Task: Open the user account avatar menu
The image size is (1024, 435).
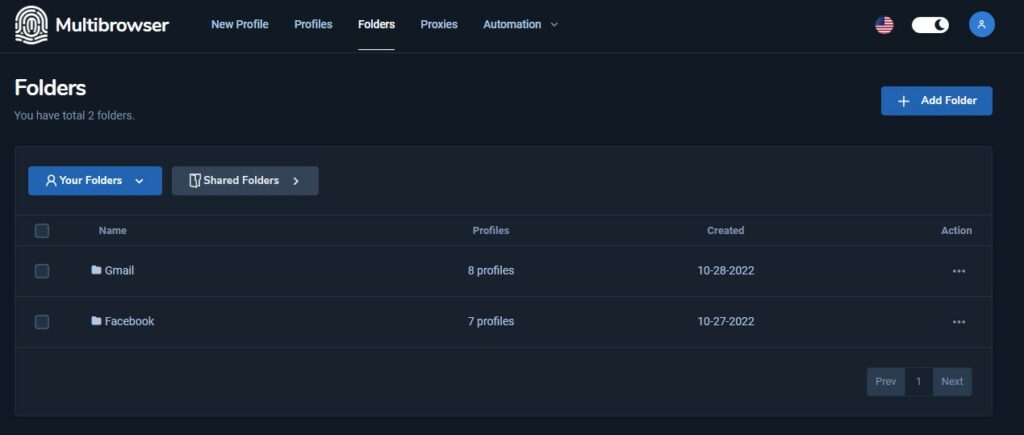Action: [x=982, y=25]
